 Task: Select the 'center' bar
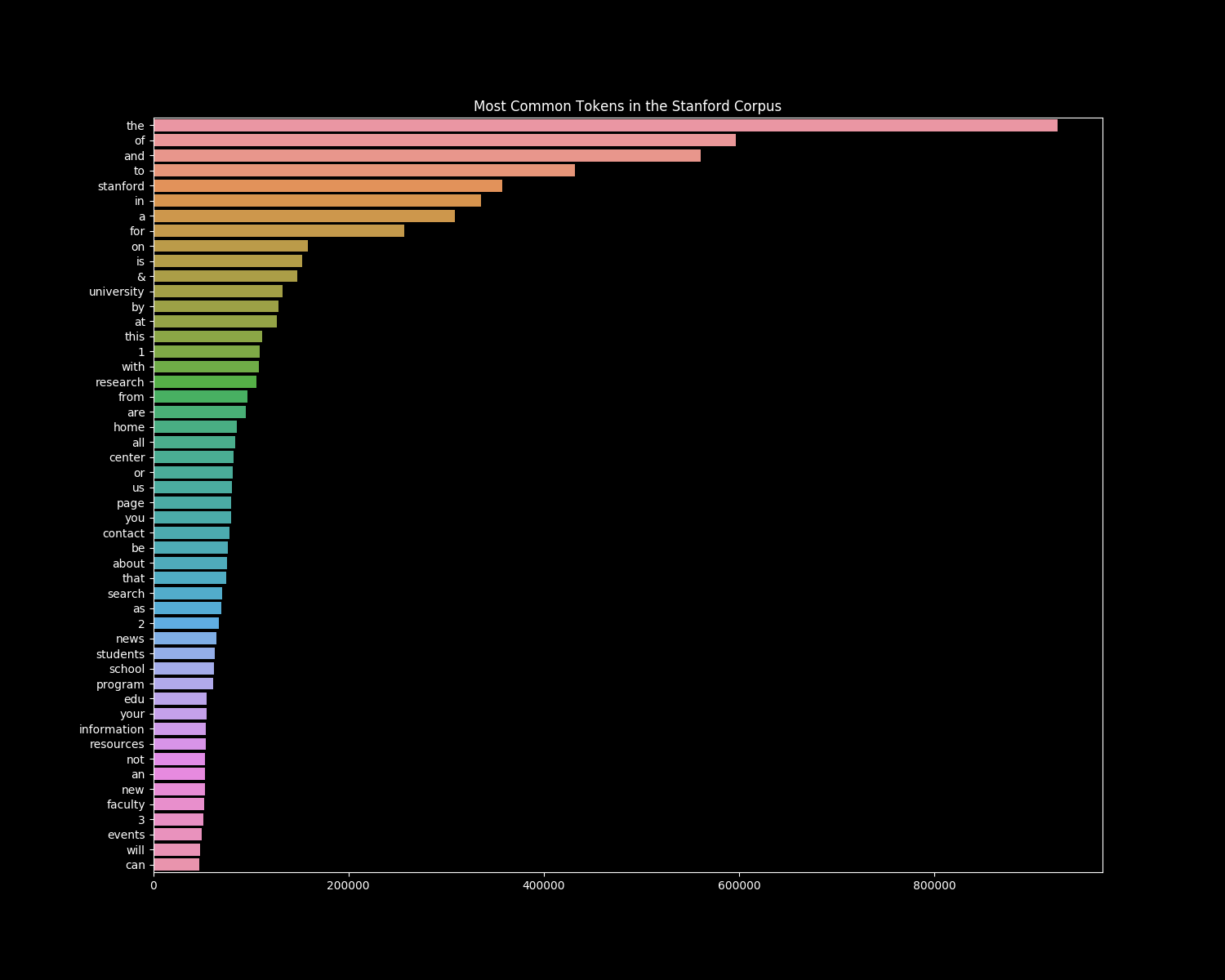194,457
